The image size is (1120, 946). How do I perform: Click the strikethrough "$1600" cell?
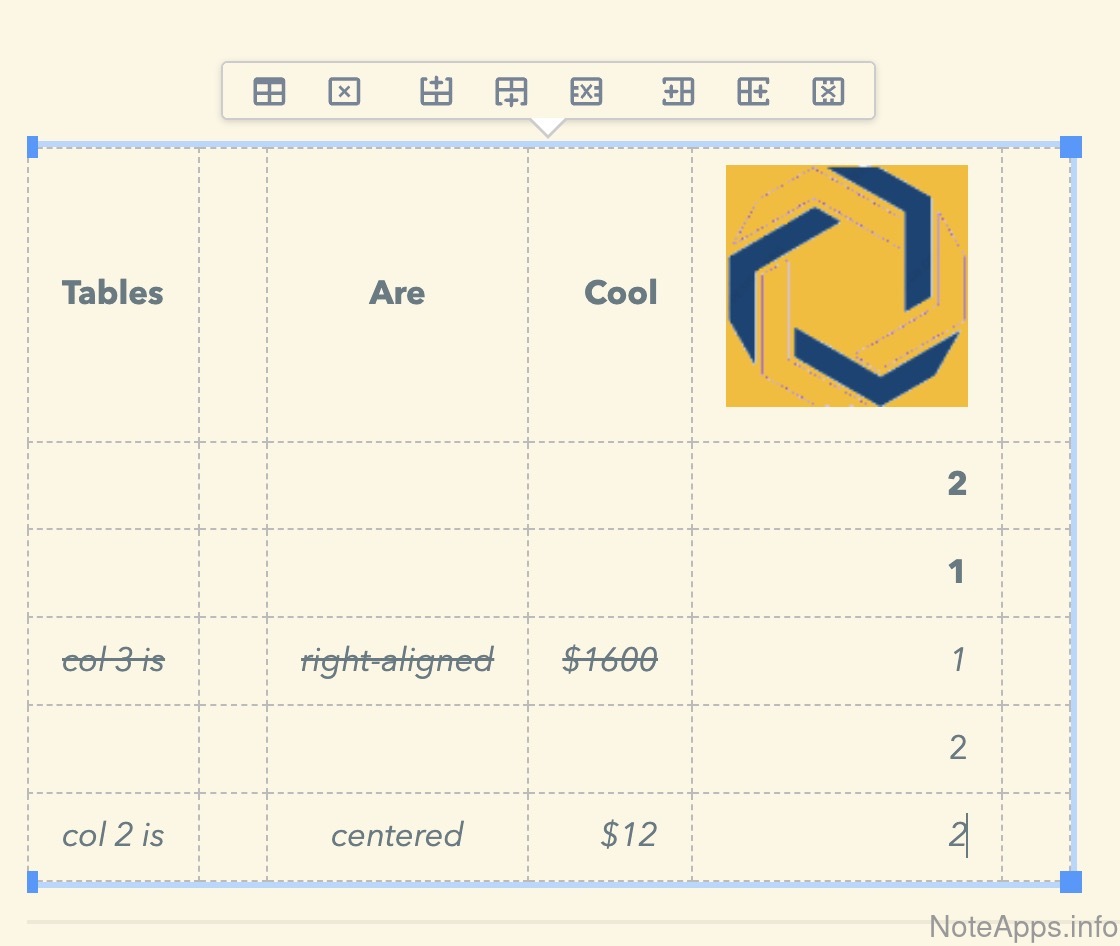(x=610, y=660)
